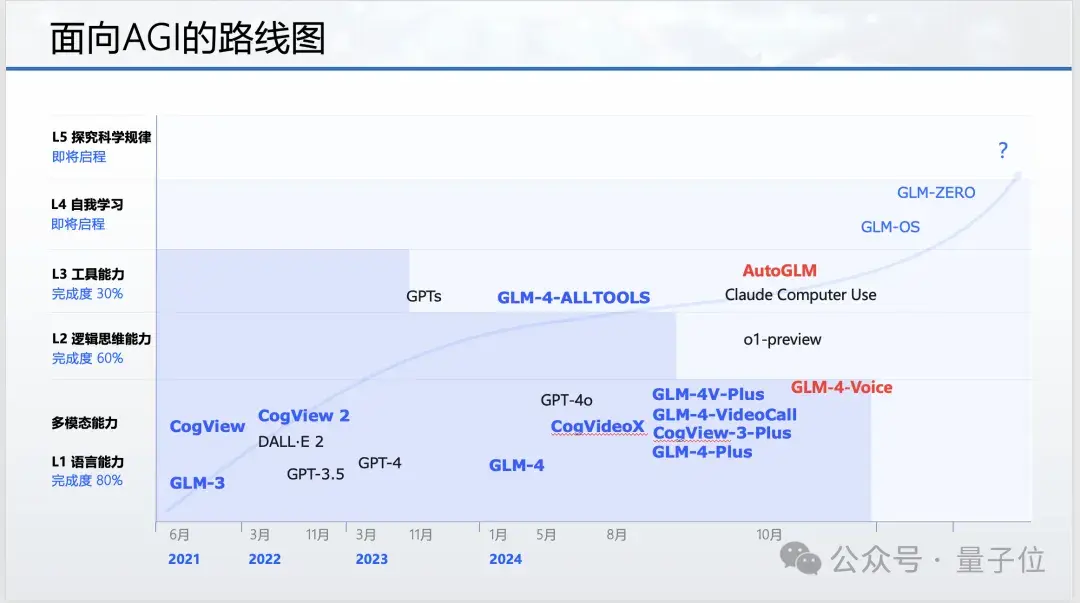The height and width of the screenshot is (603, 1080).
Task: Select the GLM-4-ALLTOOLS text
Action: point(573,297)
